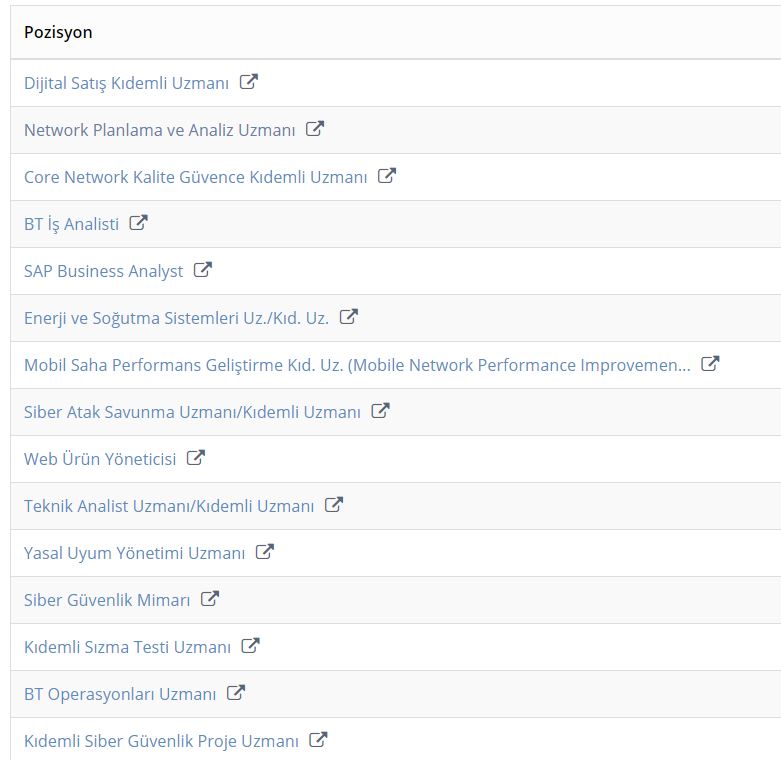This screenshot has width=781, height=760.
Task: Open the Web Ürün Yöneticisi position link
Action: click(x=100, y=459)
